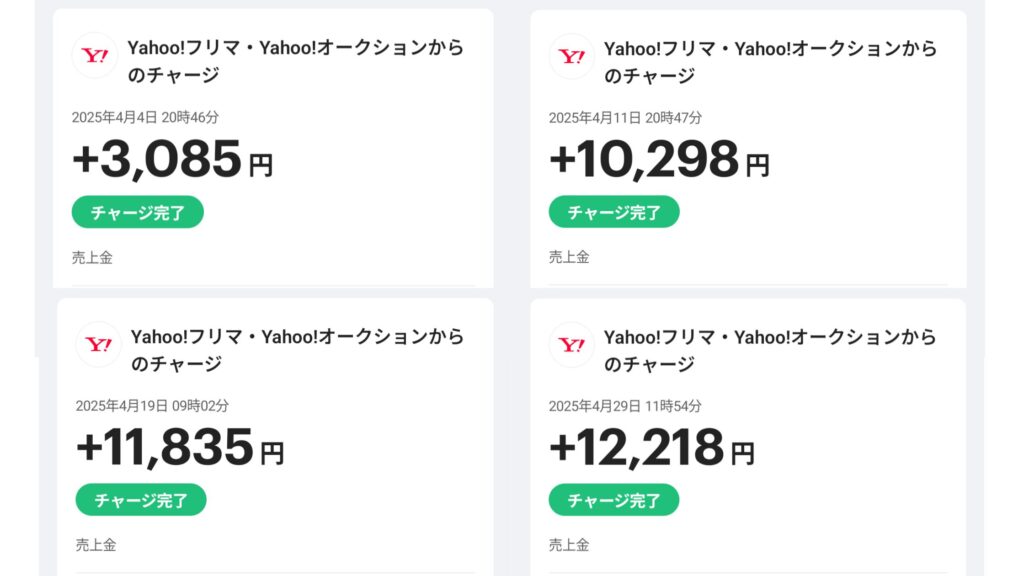Tap チャージ完了 badge for April 11 charge

pyautogui.click(x=614, y=212)
